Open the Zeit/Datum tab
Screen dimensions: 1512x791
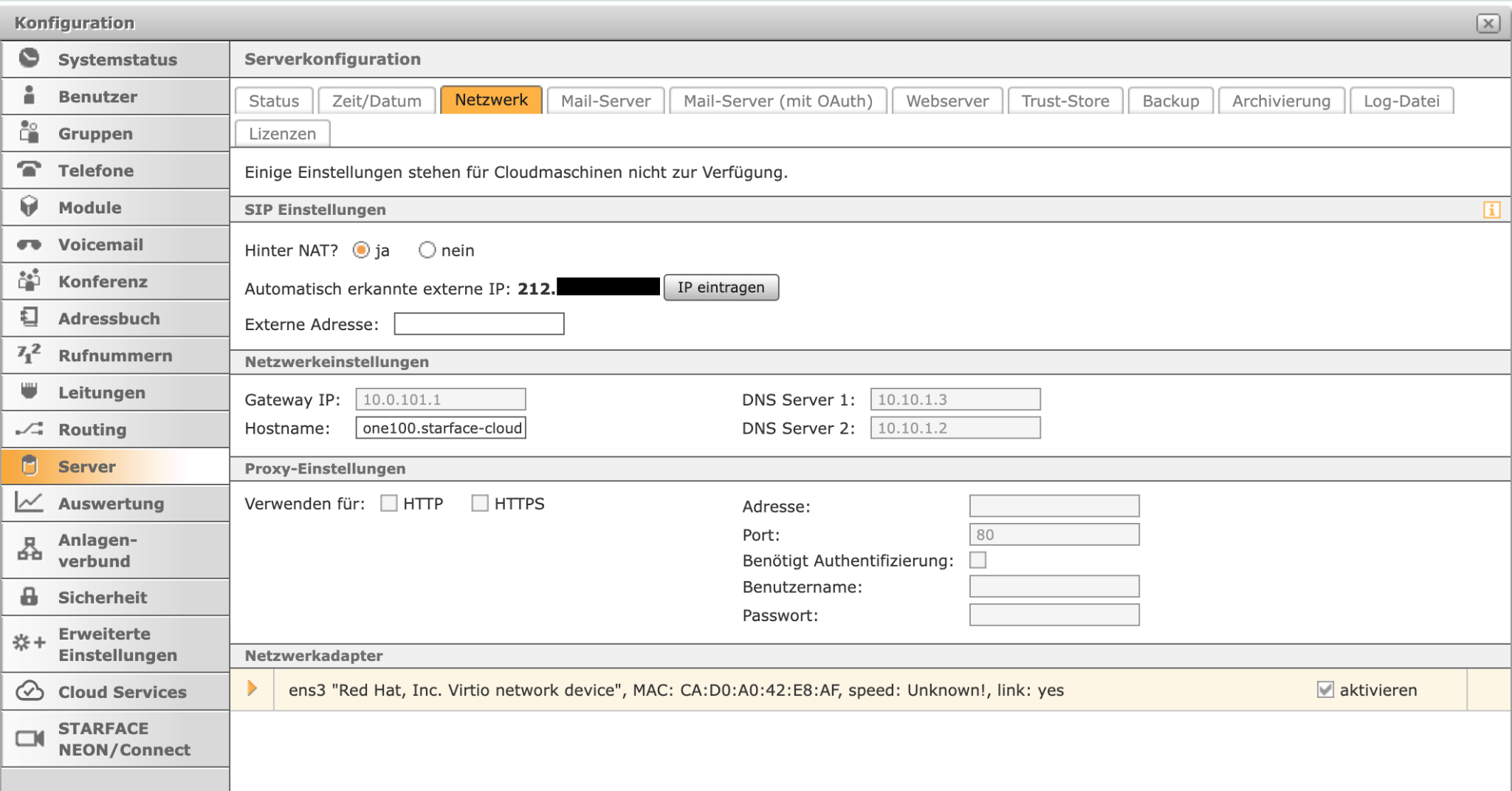[x=377, y=100]
